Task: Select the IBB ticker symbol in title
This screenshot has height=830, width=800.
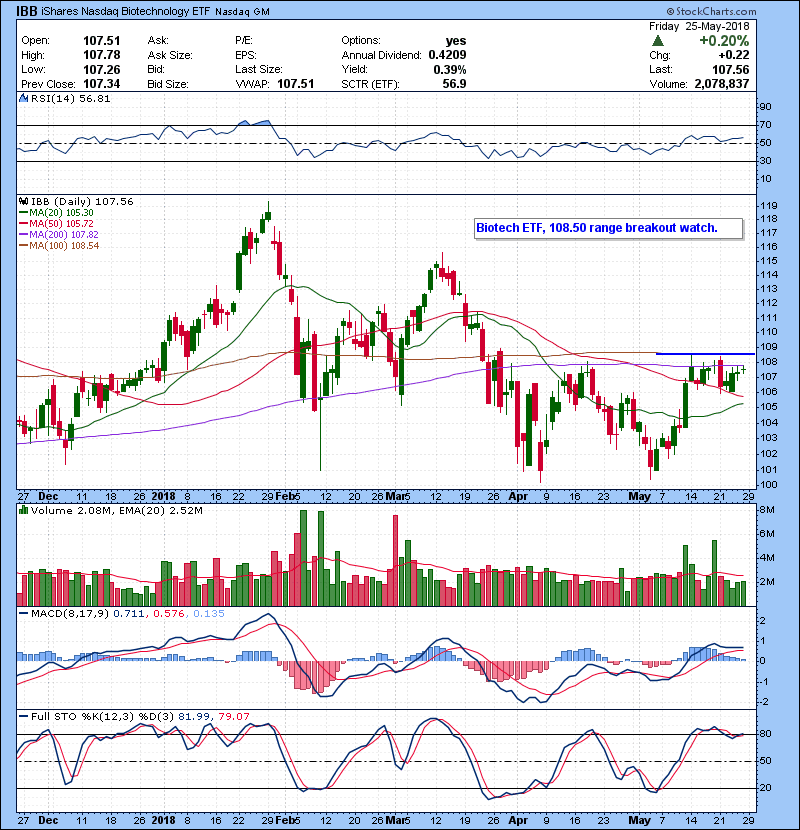Action: [26, 11]
